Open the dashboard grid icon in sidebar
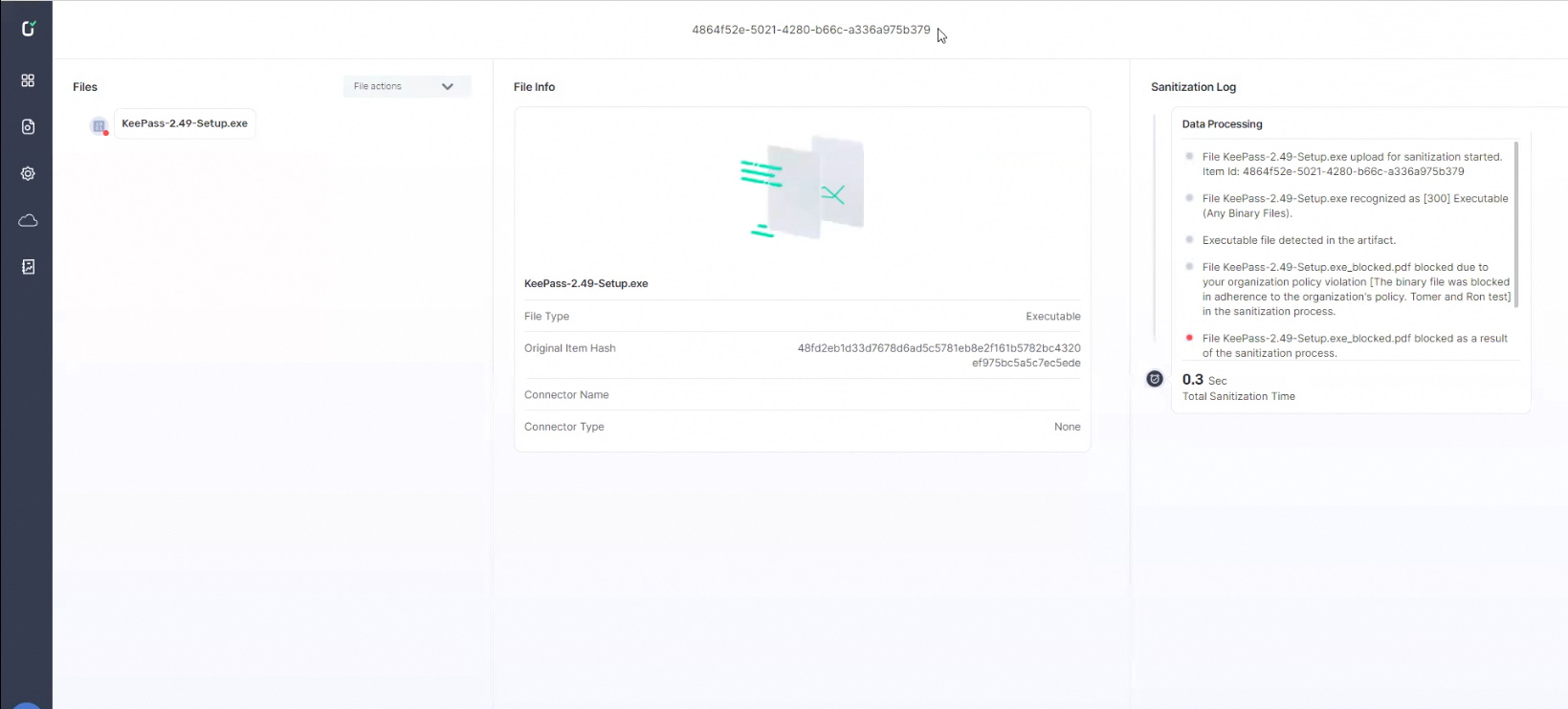 point(28,80)
